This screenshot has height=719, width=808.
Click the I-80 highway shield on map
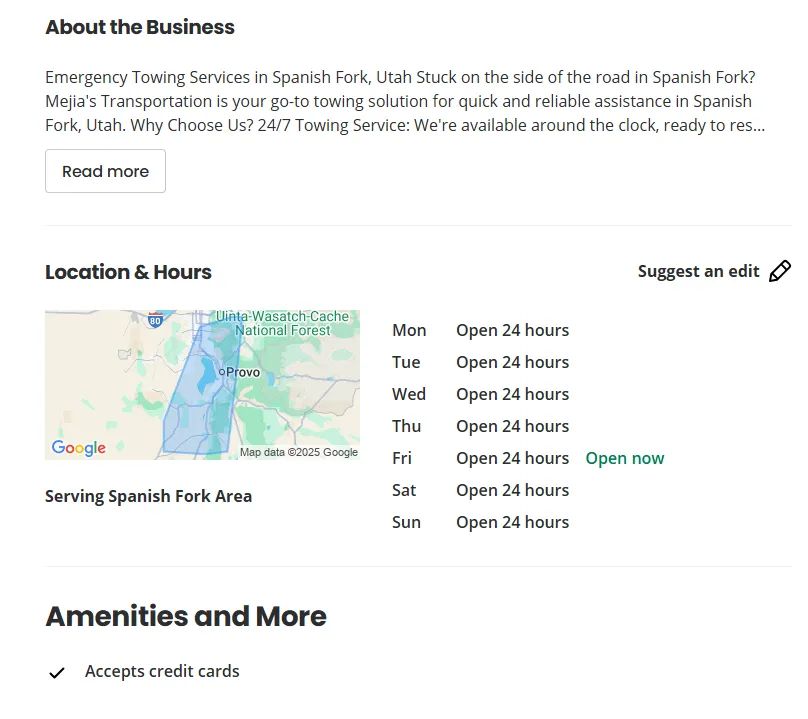(x=154, y=319)
